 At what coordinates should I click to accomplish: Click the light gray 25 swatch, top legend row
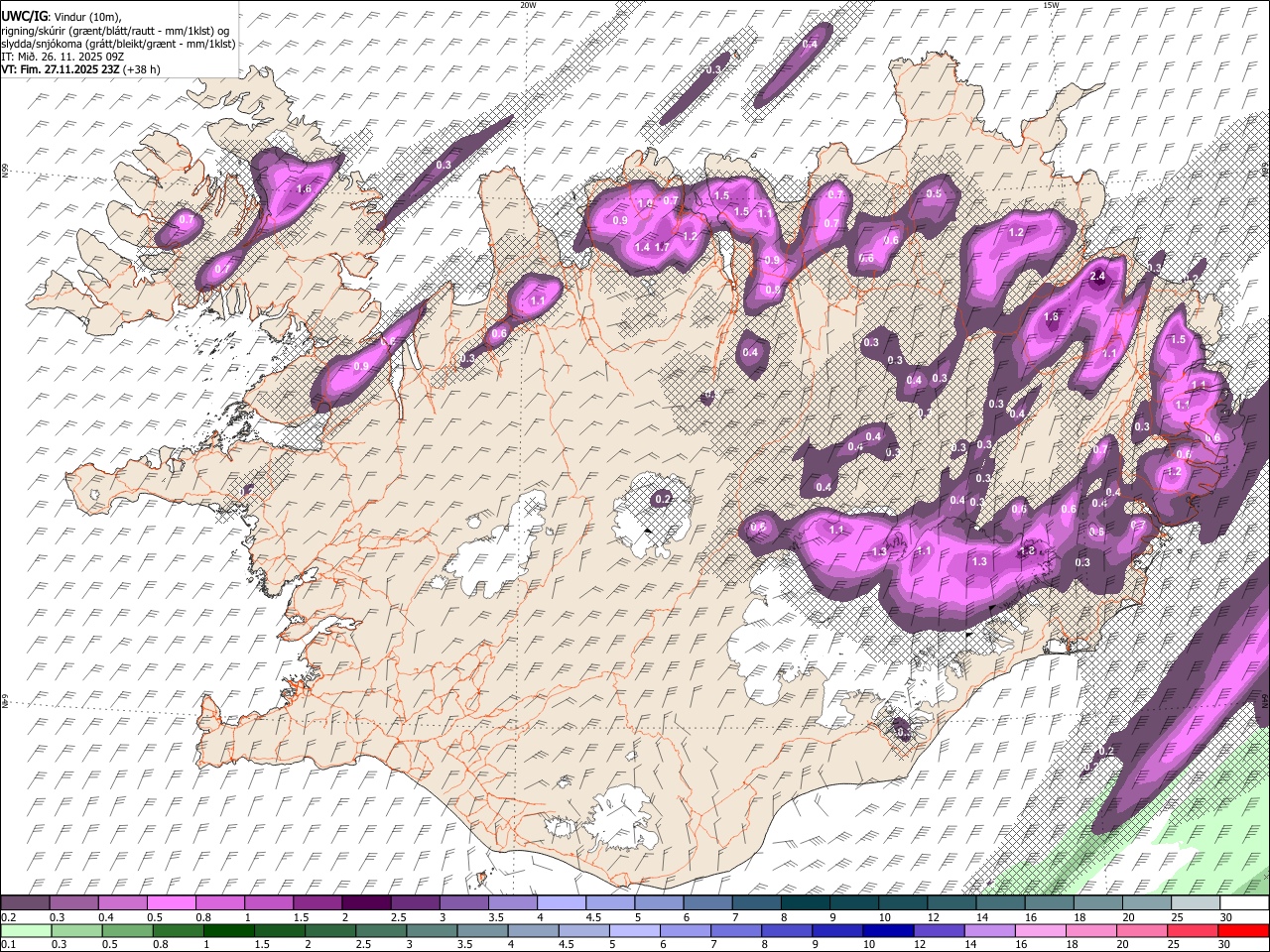pyautogui.click(x=1197, y=903)
